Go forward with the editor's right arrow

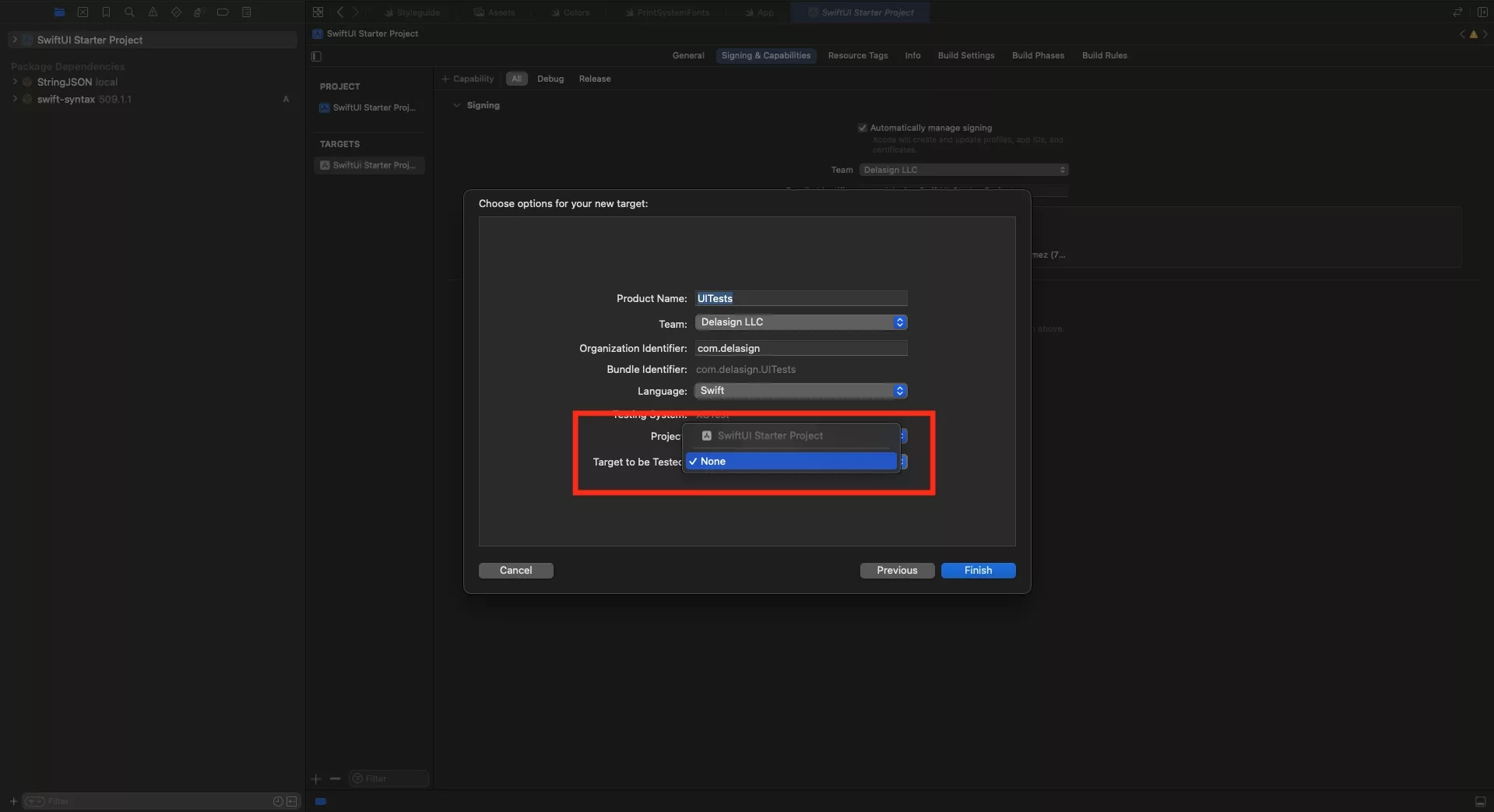pos(355,12)
